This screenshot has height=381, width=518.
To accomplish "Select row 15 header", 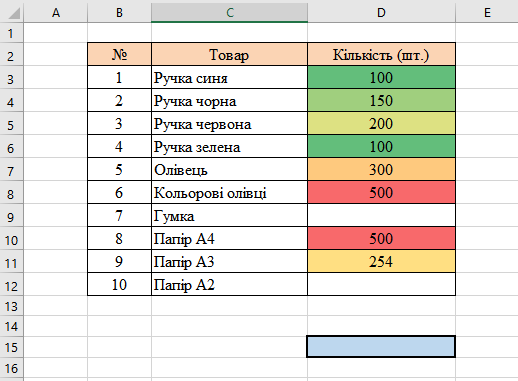I will 12,347.
